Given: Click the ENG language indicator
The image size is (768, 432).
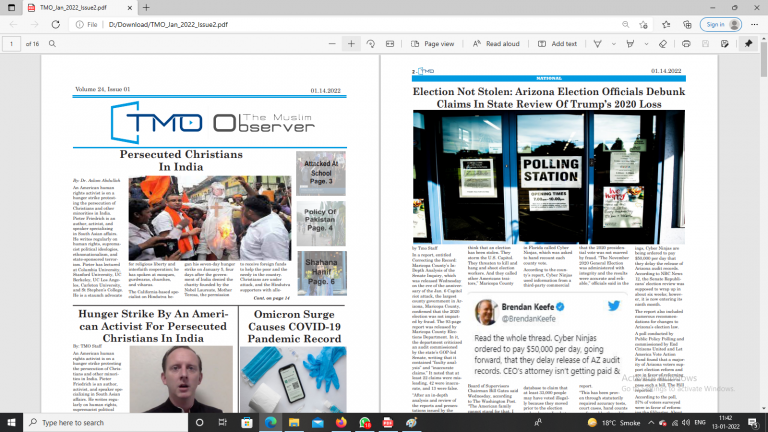Looking at the screenshot, I should click(x=700, y=423).
